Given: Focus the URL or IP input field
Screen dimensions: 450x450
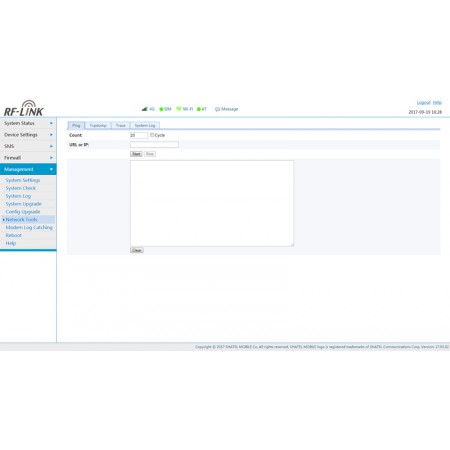Looking at the screenshot, I should (154, 144).
